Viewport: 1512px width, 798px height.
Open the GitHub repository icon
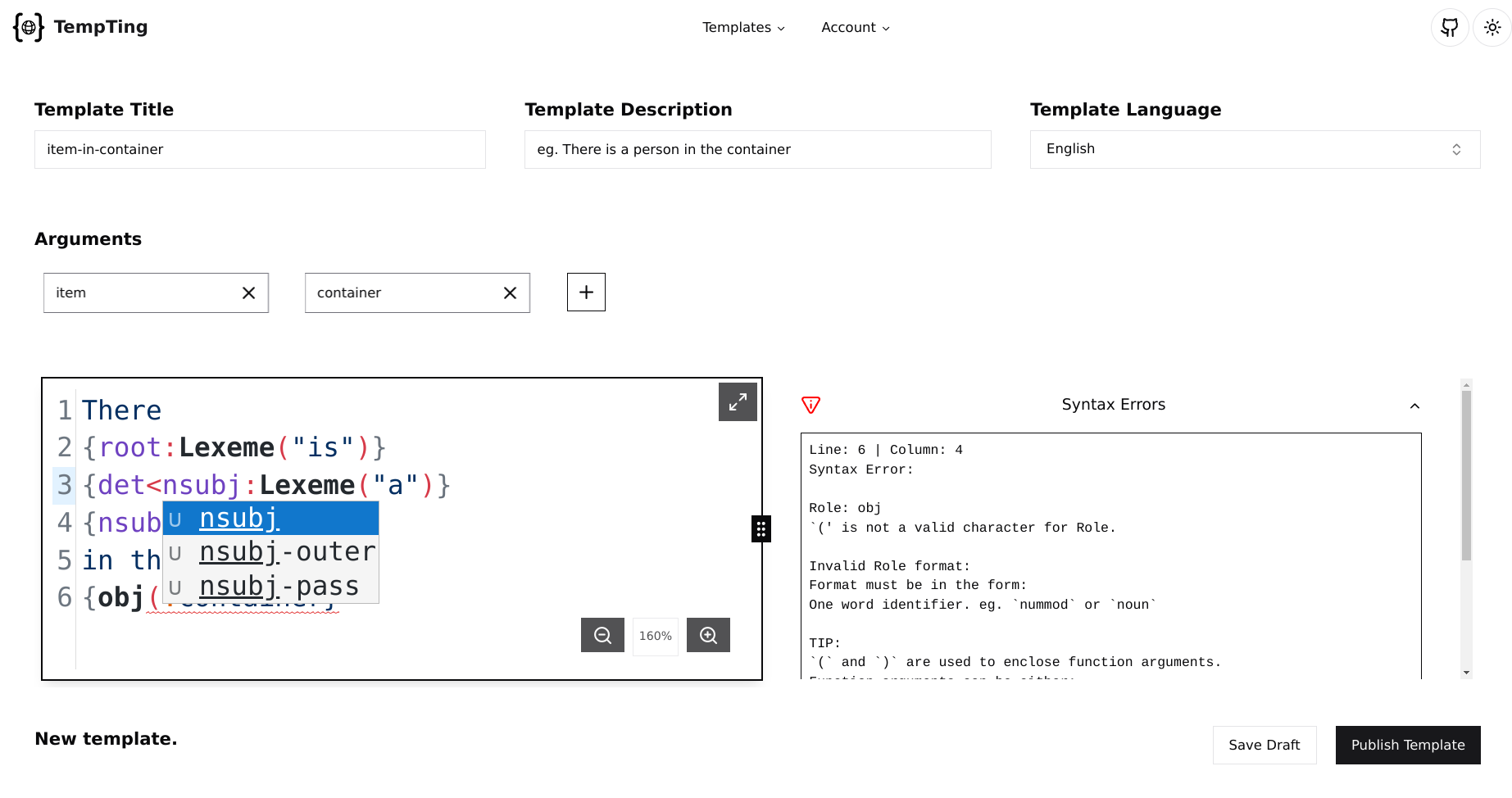pos(1449,28)
